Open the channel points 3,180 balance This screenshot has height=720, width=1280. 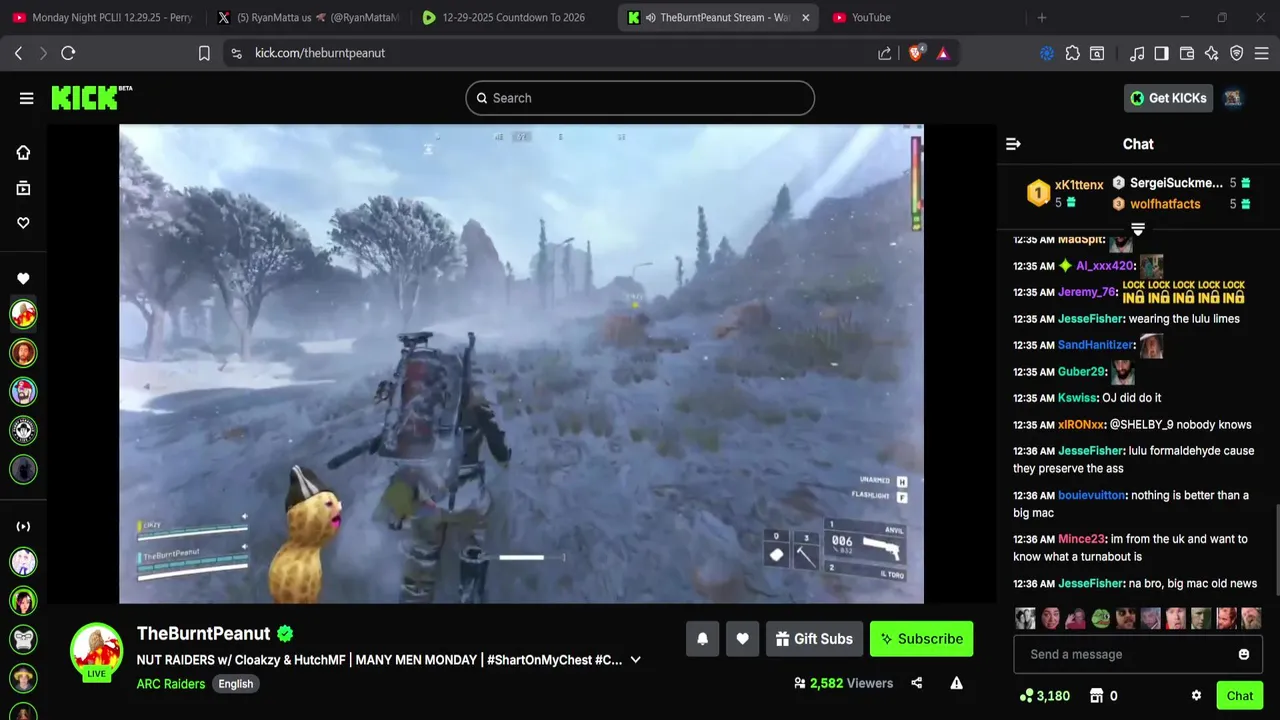1044,696
